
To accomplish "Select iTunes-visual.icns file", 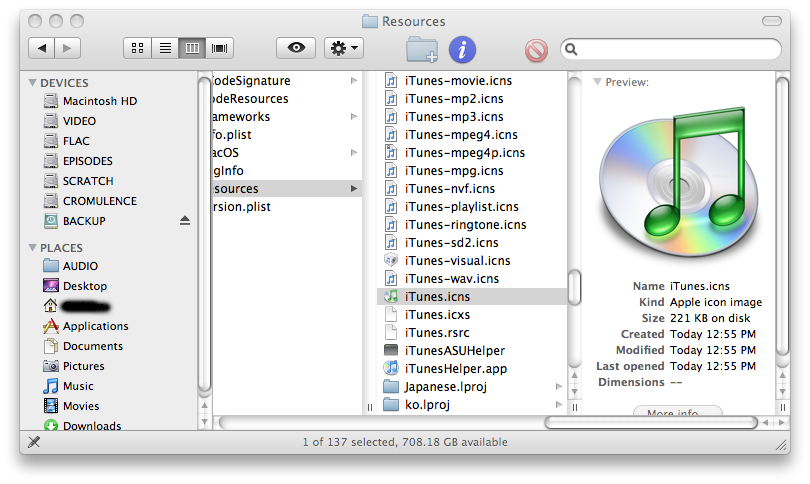I will (472, 260).
